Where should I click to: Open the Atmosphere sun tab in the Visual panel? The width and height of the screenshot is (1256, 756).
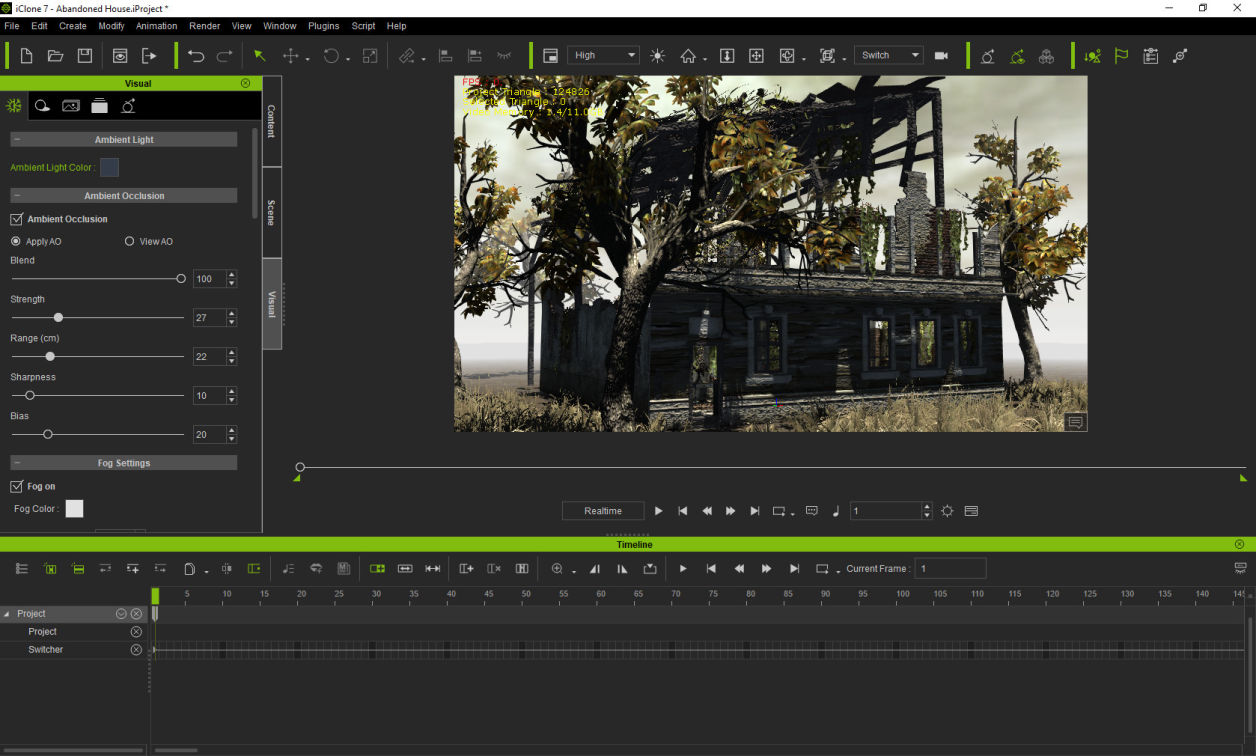click(x=14, y=105)
